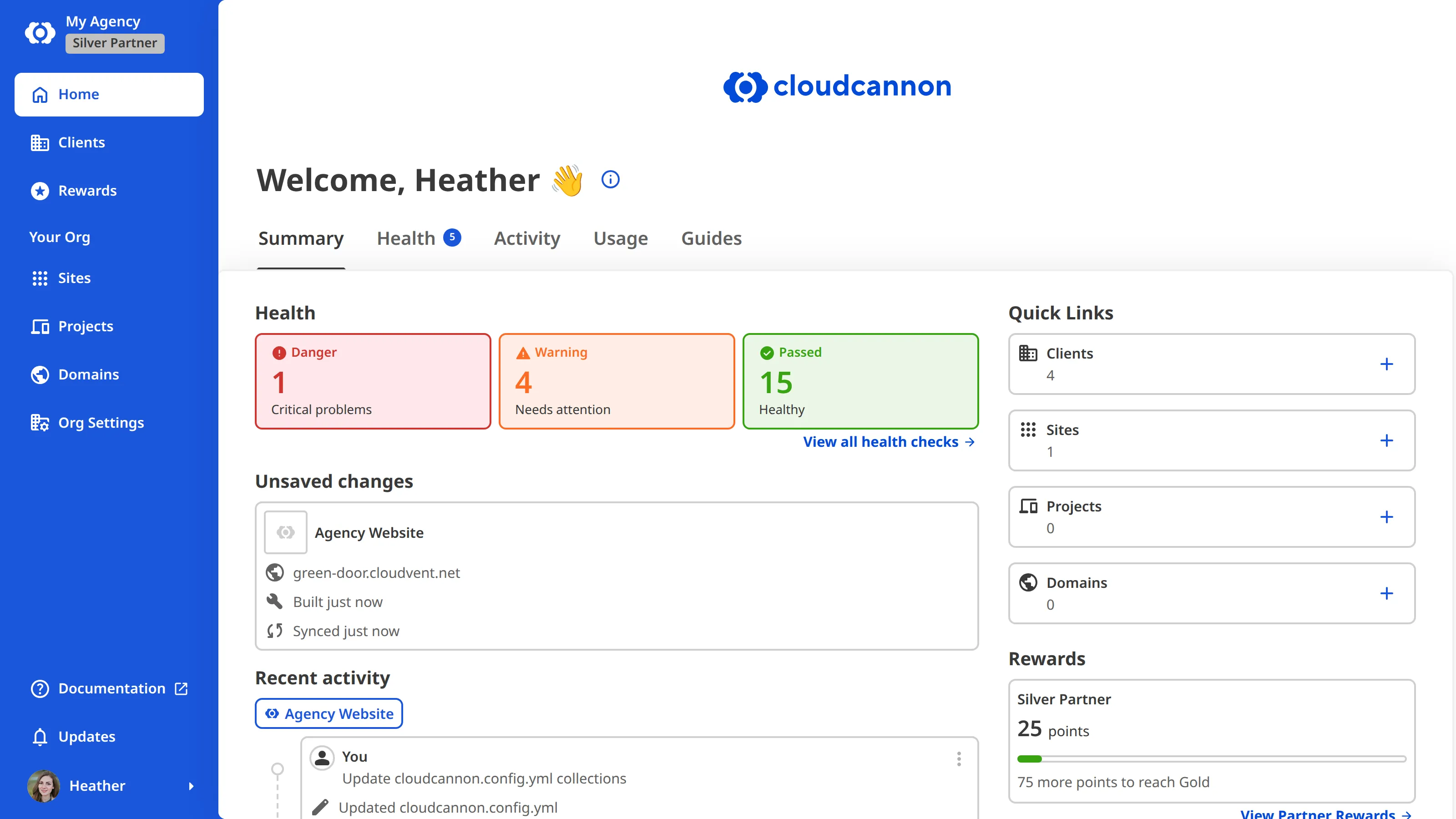Click the globe icon beside green-door.cloudvent.net

click(x=275, y=573)
